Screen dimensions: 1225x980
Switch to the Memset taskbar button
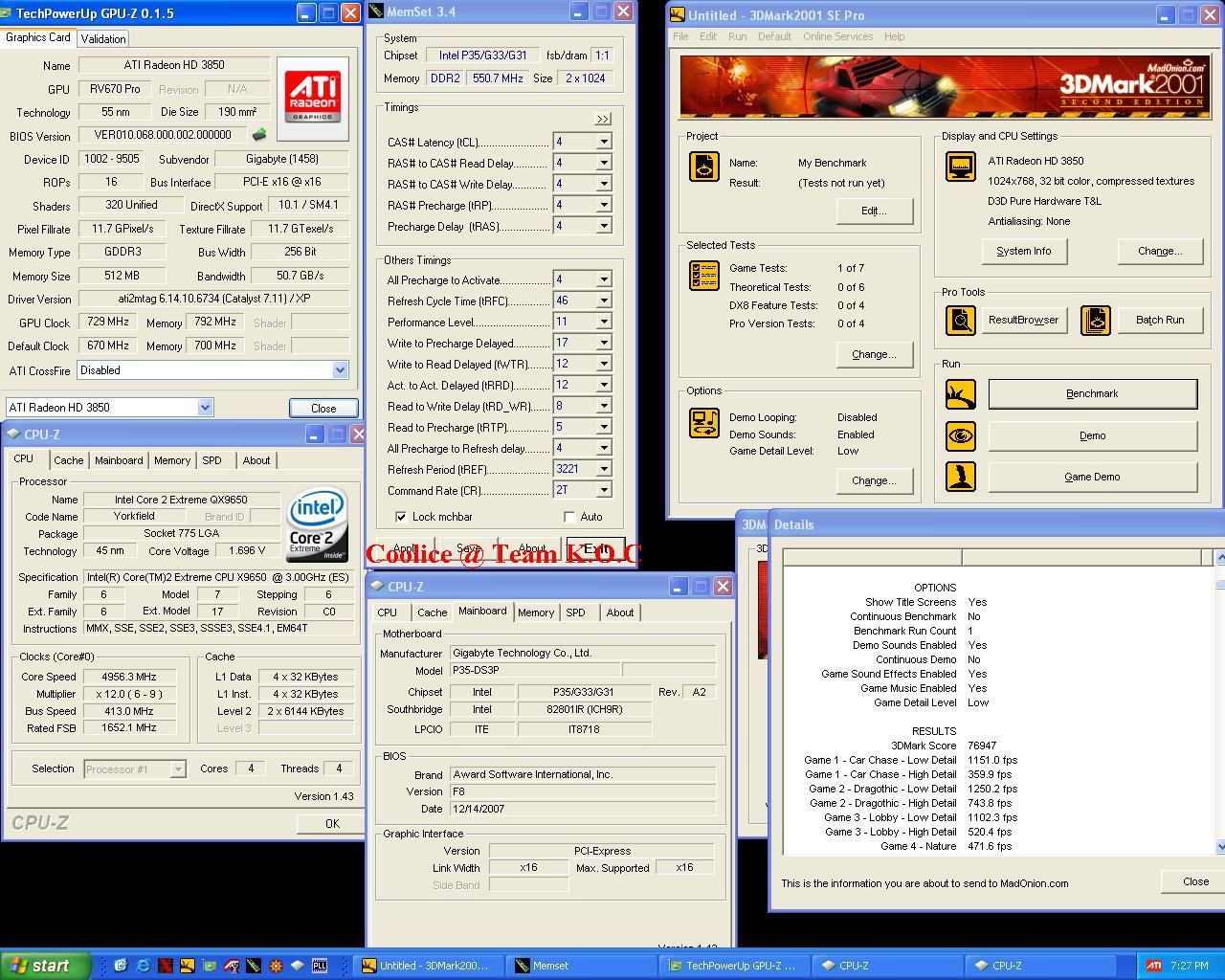(x=582, y=966)
